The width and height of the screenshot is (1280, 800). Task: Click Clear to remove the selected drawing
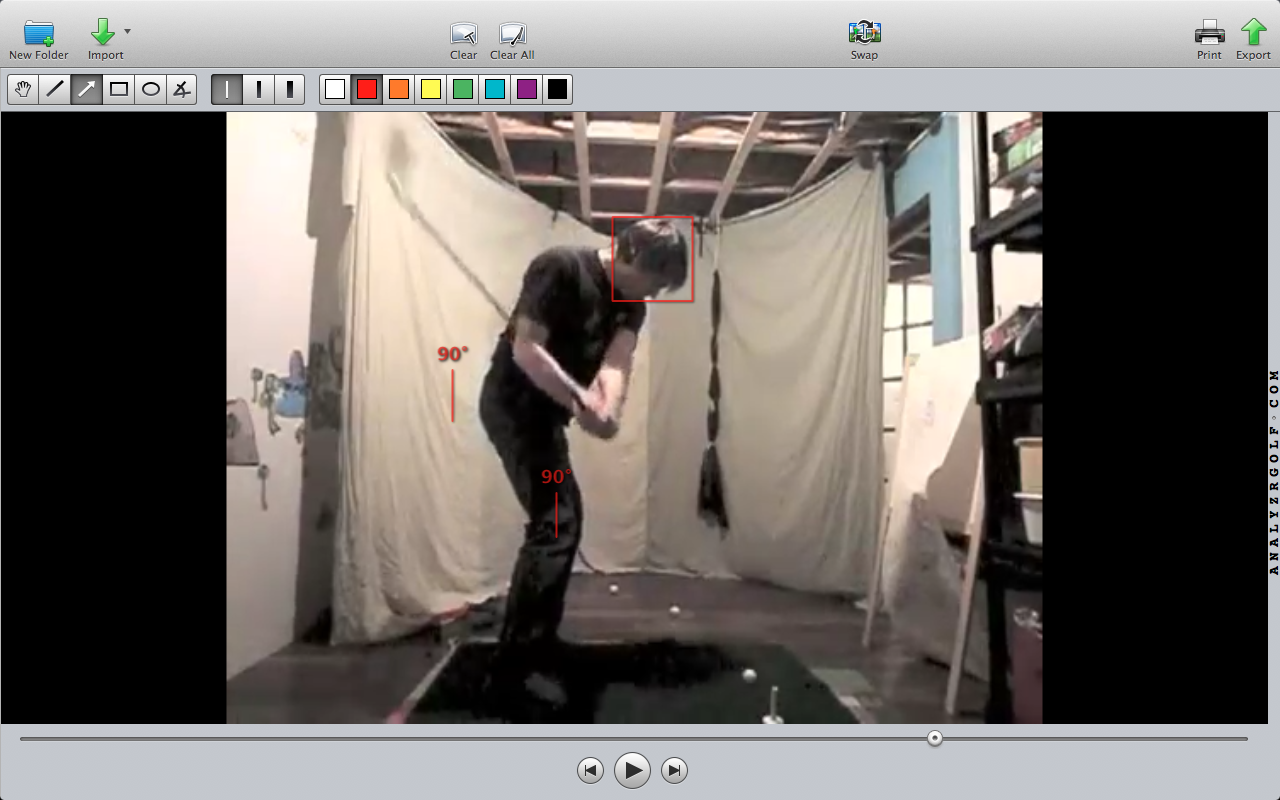point(463,34)
